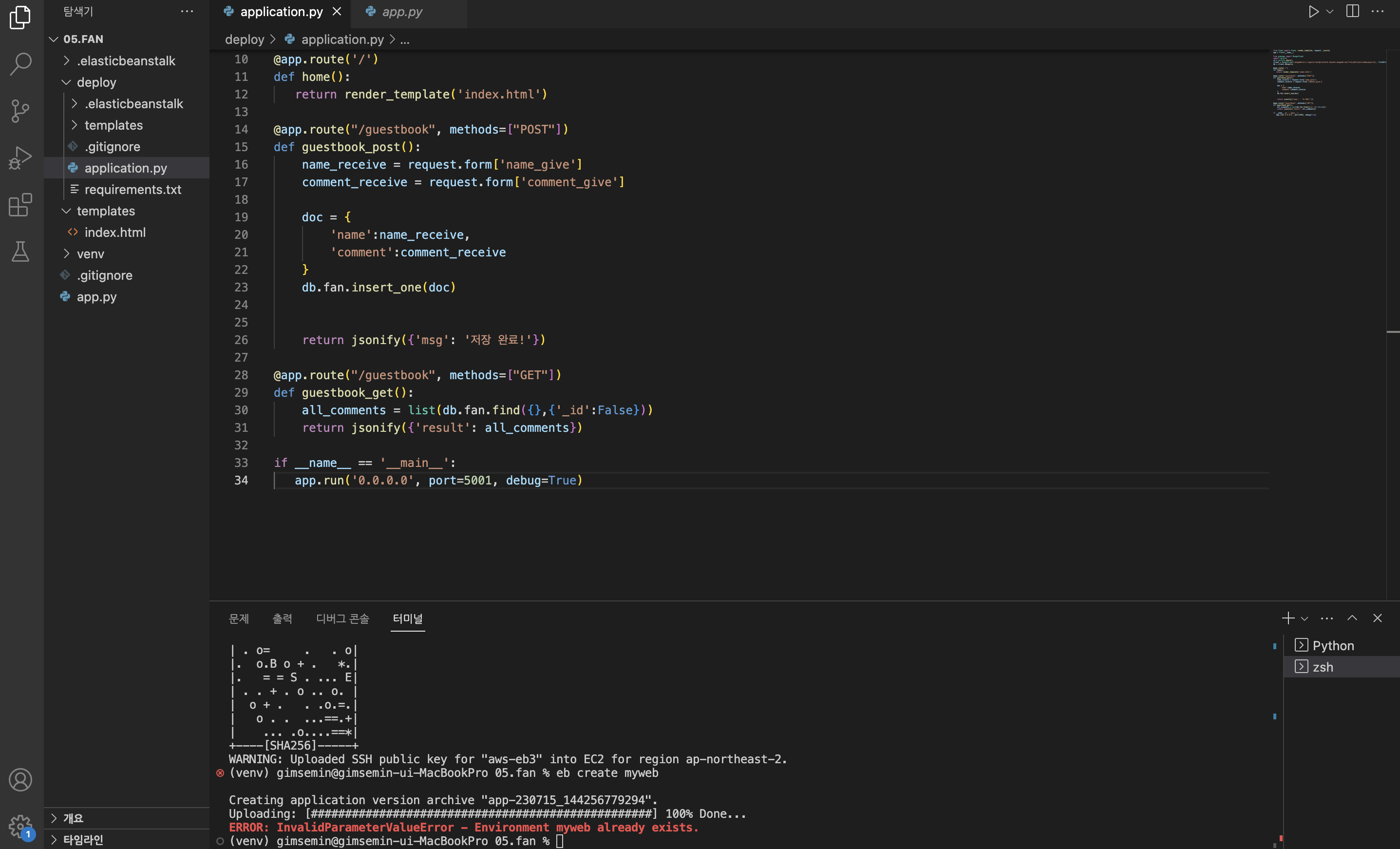Screen dimensions: 1400x849
Task: Open Run and Debug view
Action: 20,158
